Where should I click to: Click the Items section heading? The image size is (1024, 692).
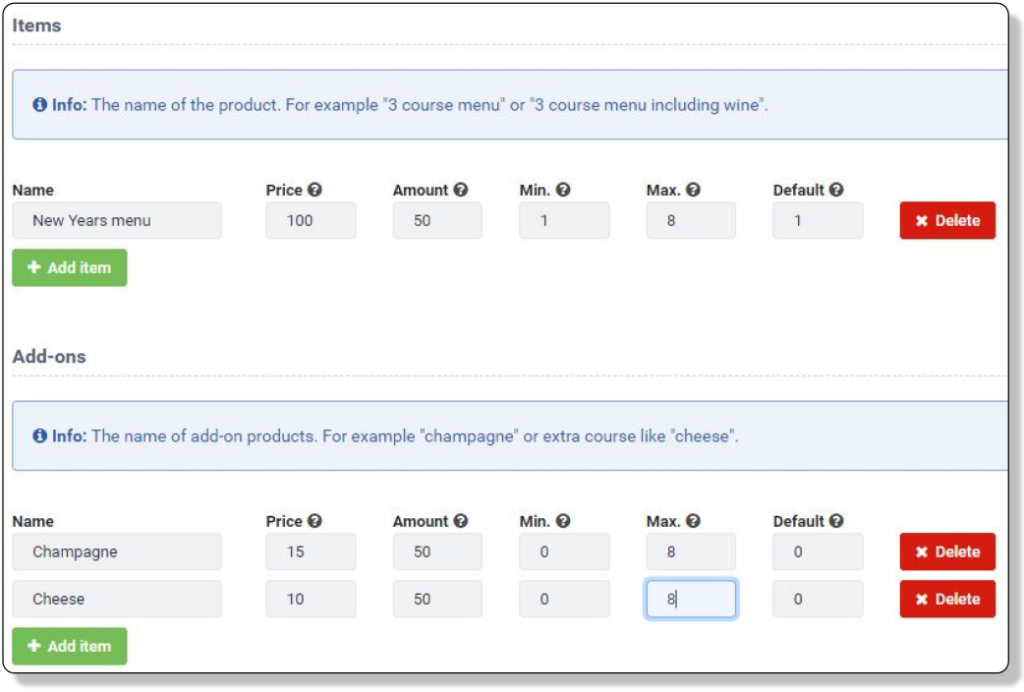click(x=37, y=25)
